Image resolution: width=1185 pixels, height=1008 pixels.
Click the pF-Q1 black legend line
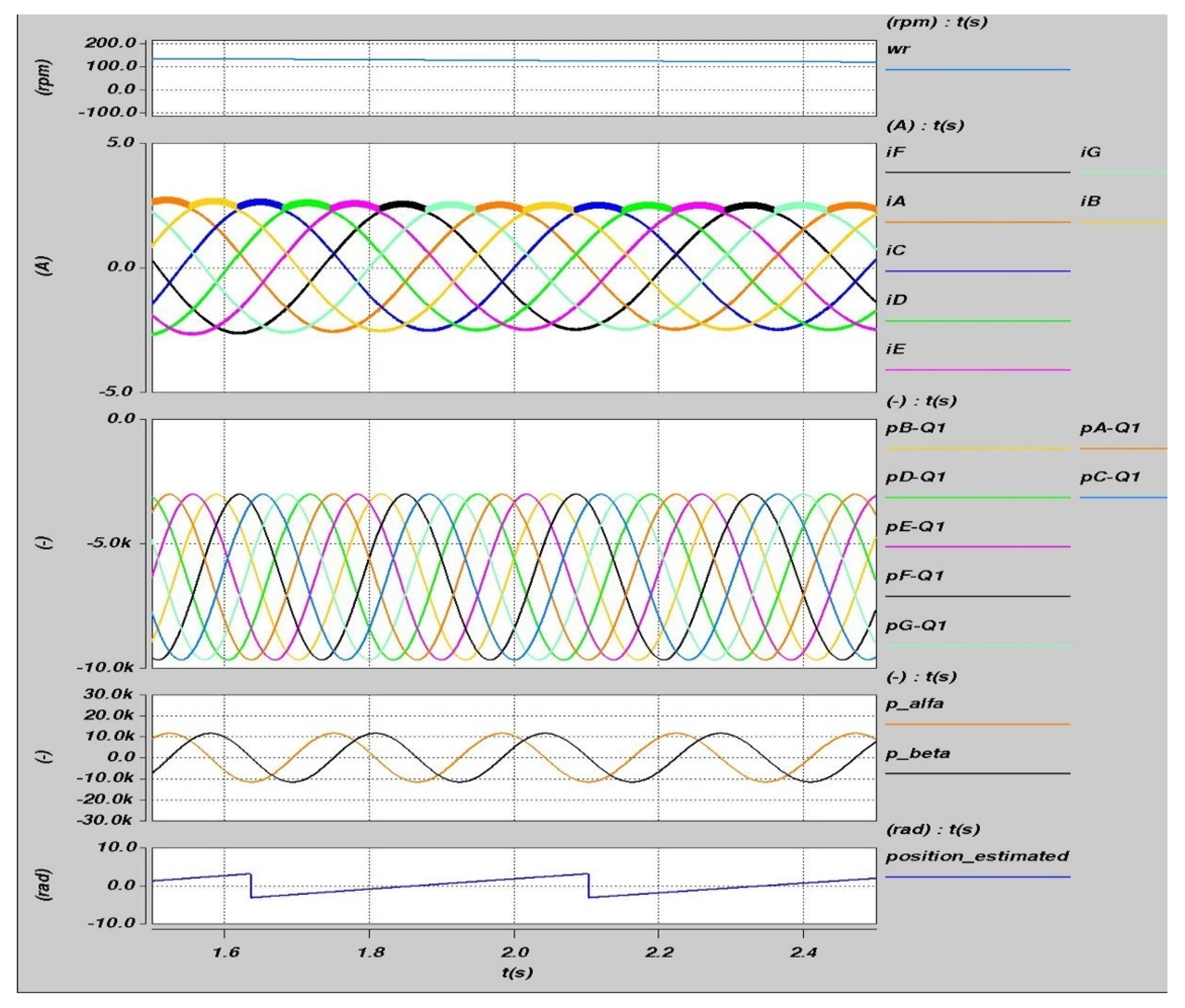pos(977,596)
